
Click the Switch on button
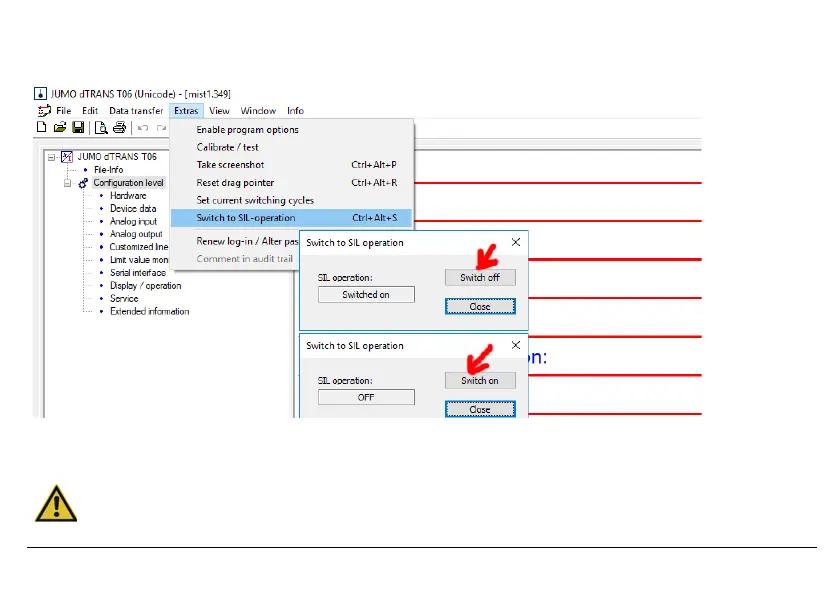coord(480,381)
